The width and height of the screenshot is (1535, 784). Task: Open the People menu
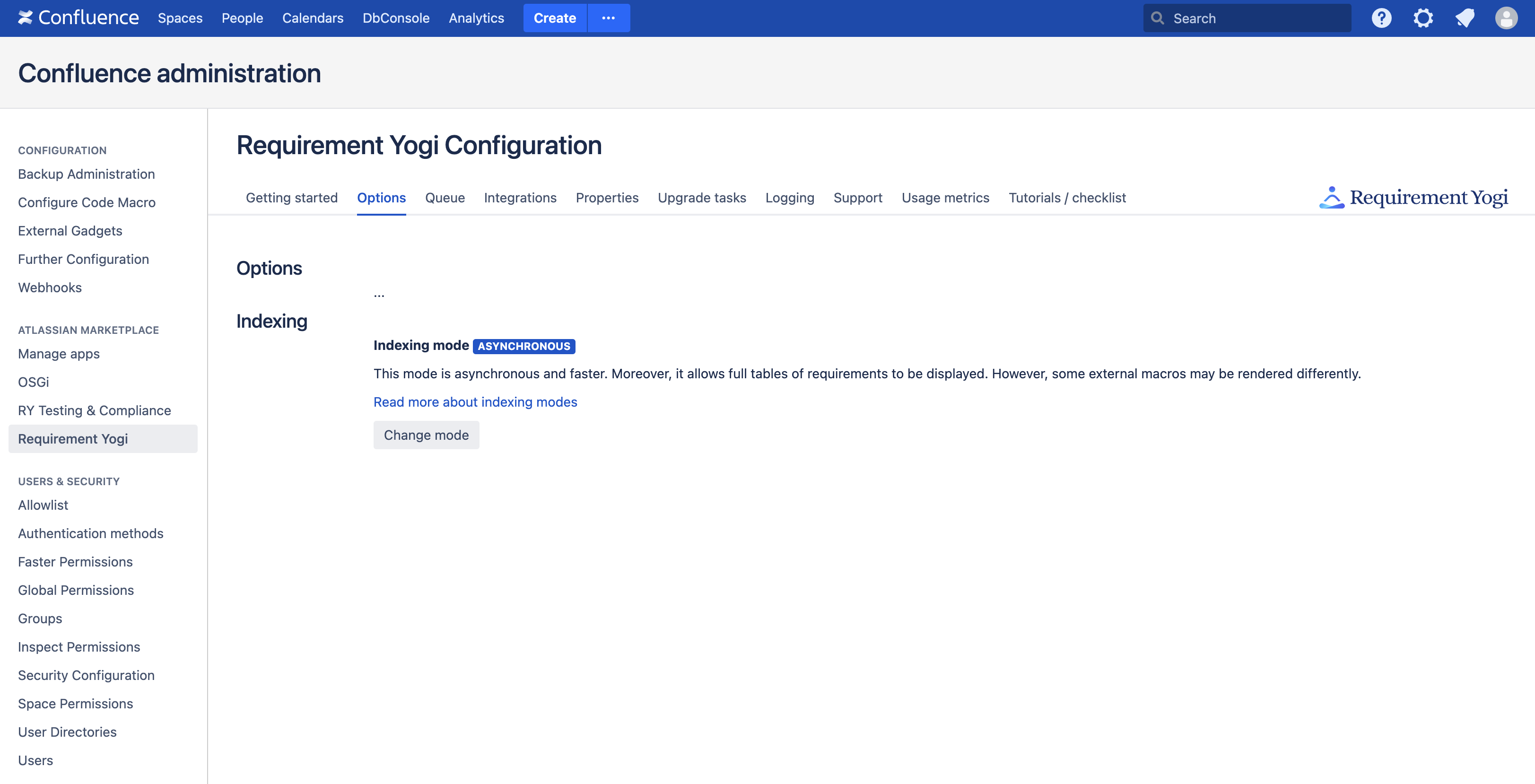242,18
